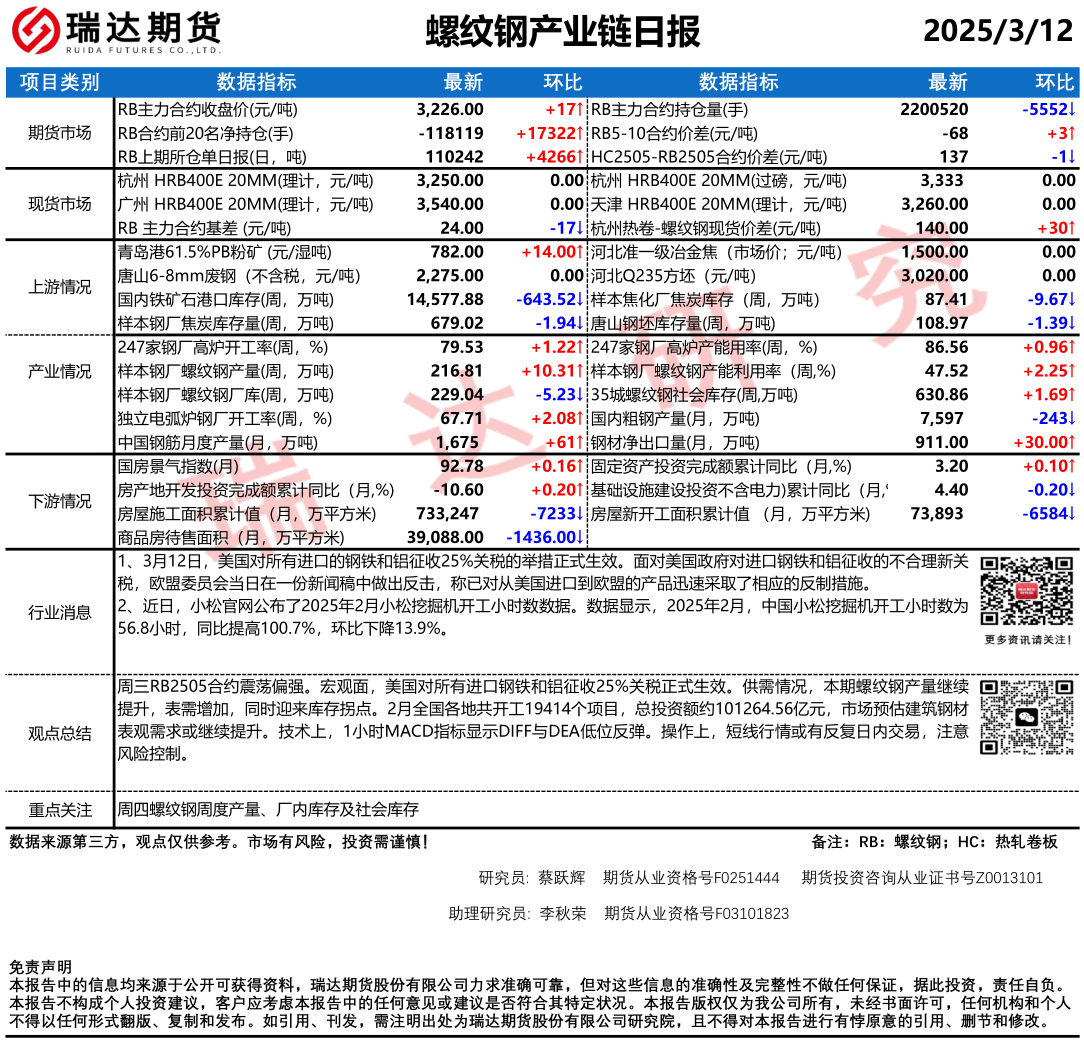This screenshot has width=1084, height=1042.
Task: Click the 天津 HRB400E price 3,260.00
Action: click(935, 205)
